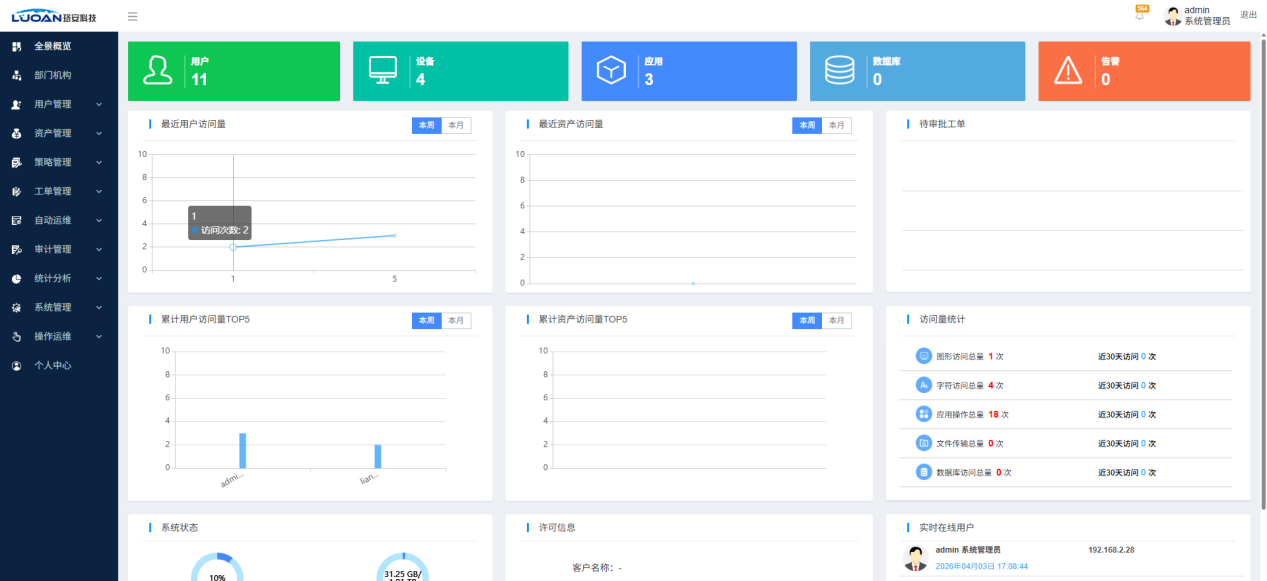
Task: Expand the 自动运维 chevron
Action: [99, 220]
